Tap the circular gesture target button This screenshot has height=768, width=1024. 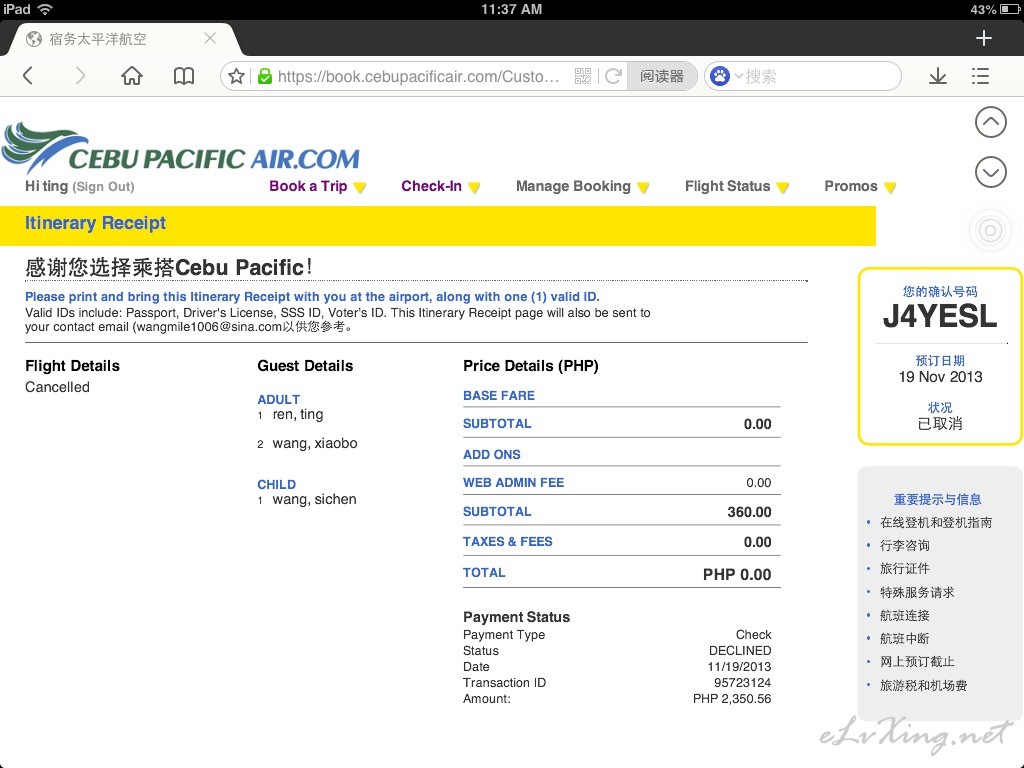pyautogui.click(x=990, y=230)
